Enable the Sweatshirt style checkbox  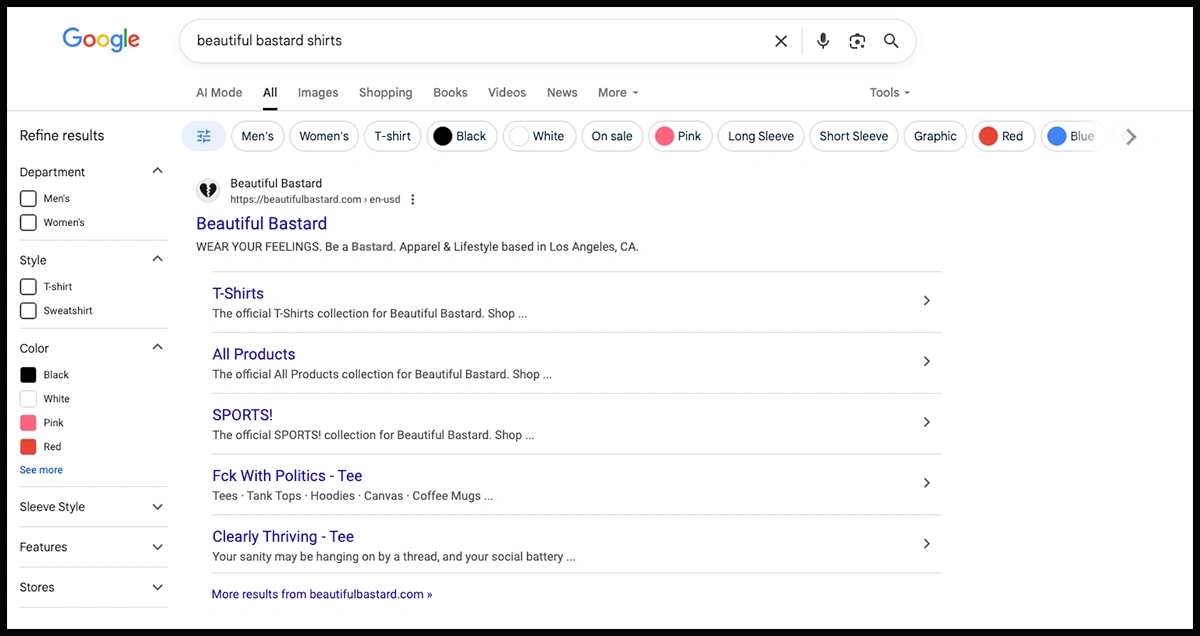click(x=28, y=311)
